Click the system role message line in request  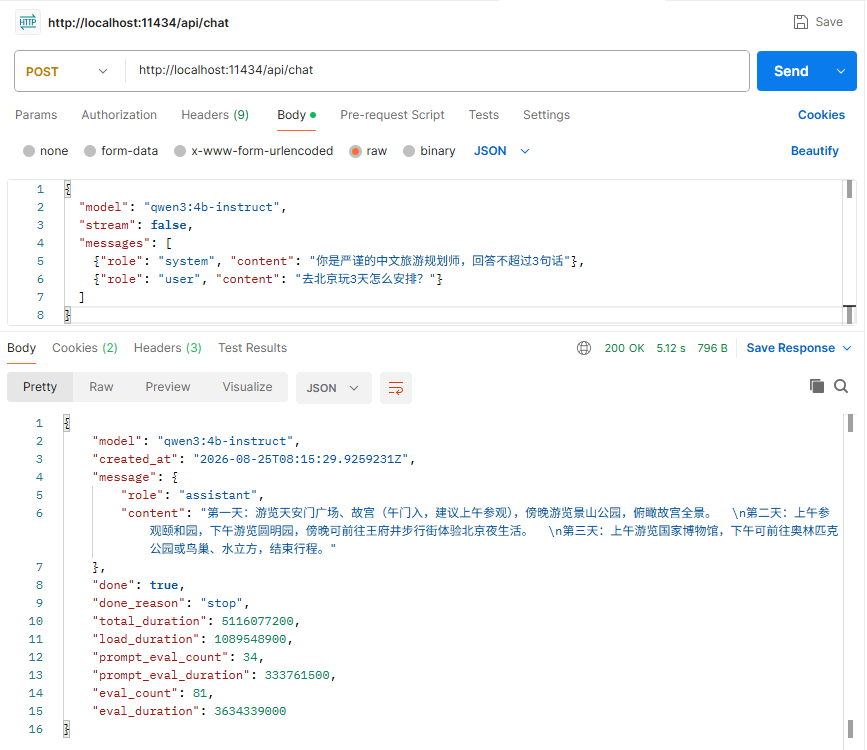click(338, 261)
